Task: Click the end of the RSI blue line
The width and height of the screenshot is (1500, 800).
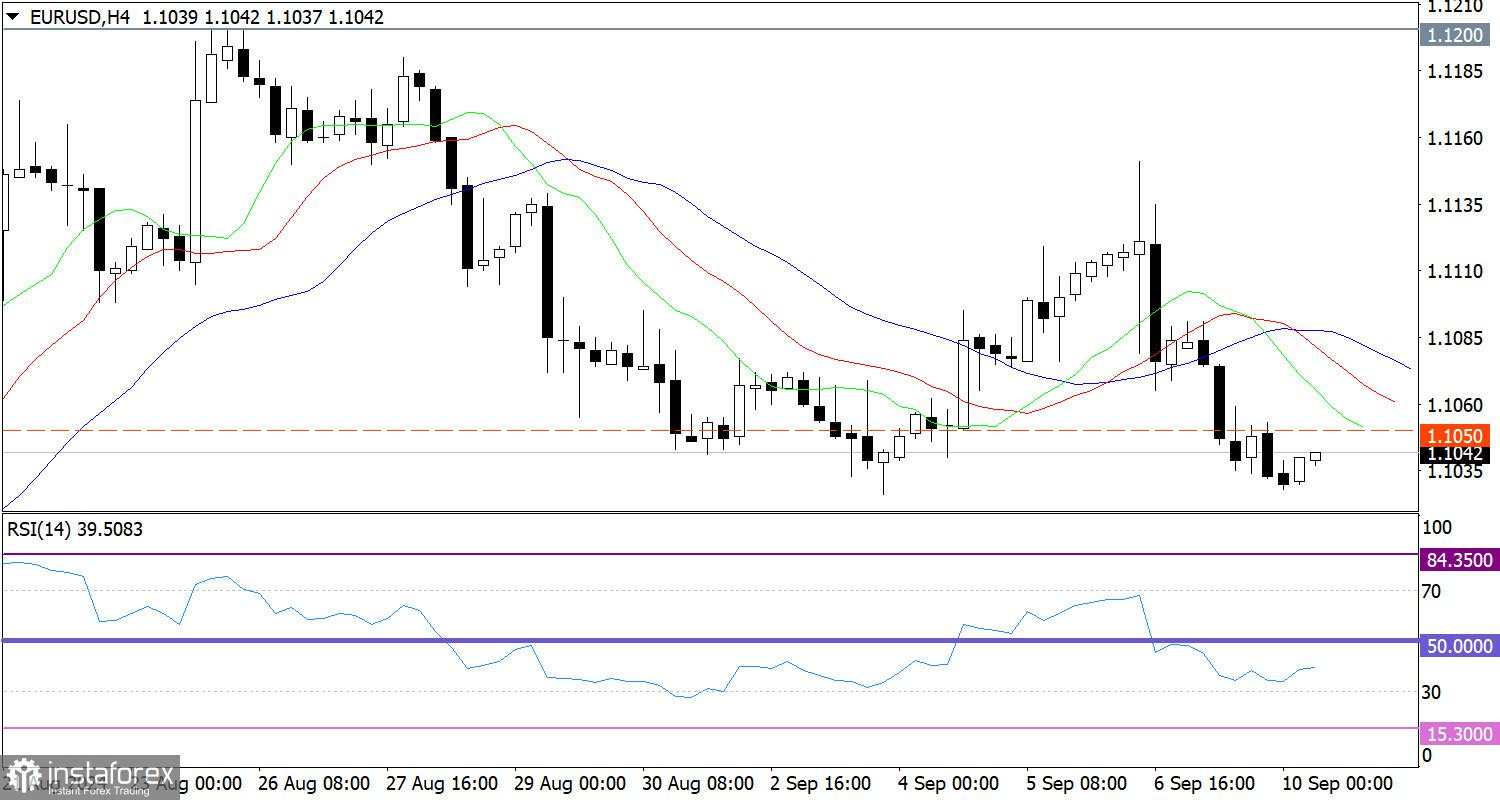Action: click(1314, 667)
